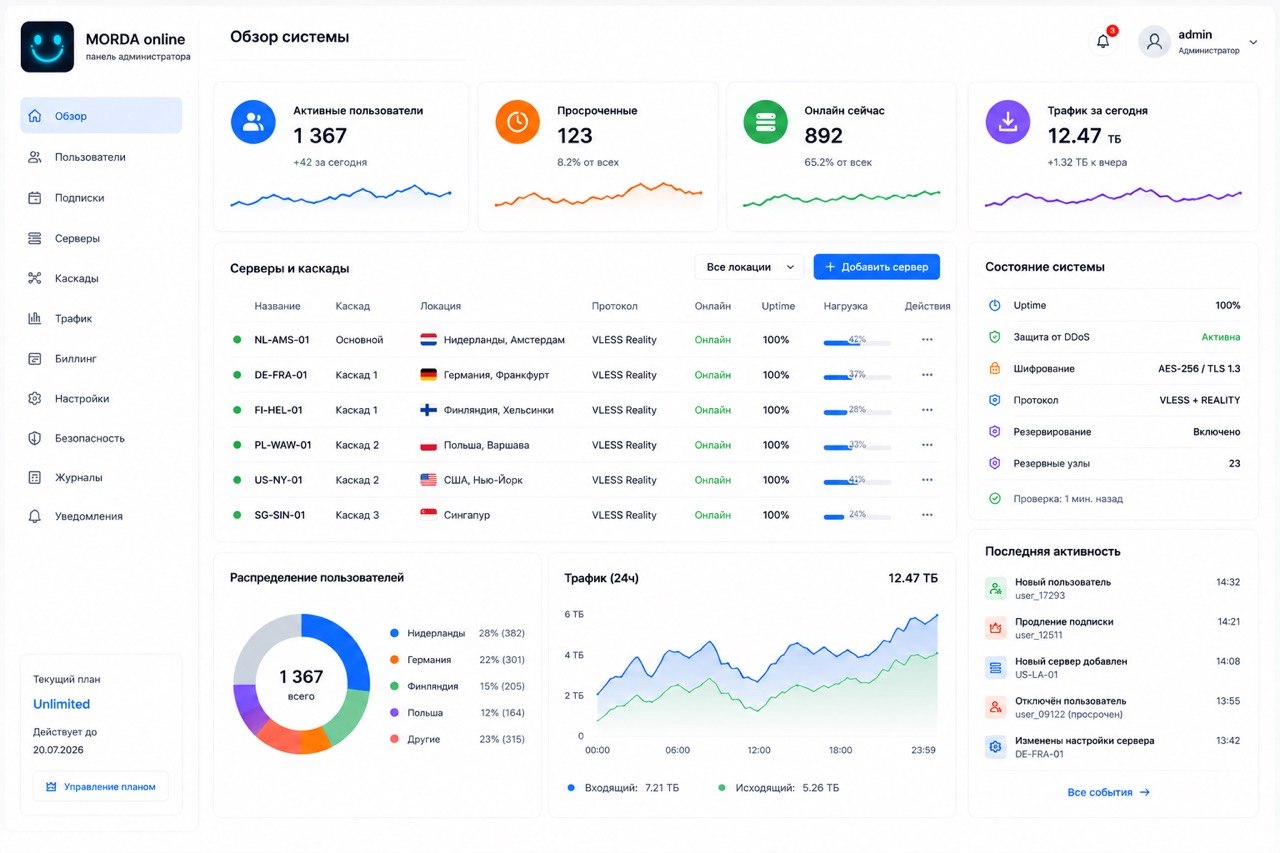
Task: Click the MORDA online smiley logo
Action: click(x=47, y=47)
